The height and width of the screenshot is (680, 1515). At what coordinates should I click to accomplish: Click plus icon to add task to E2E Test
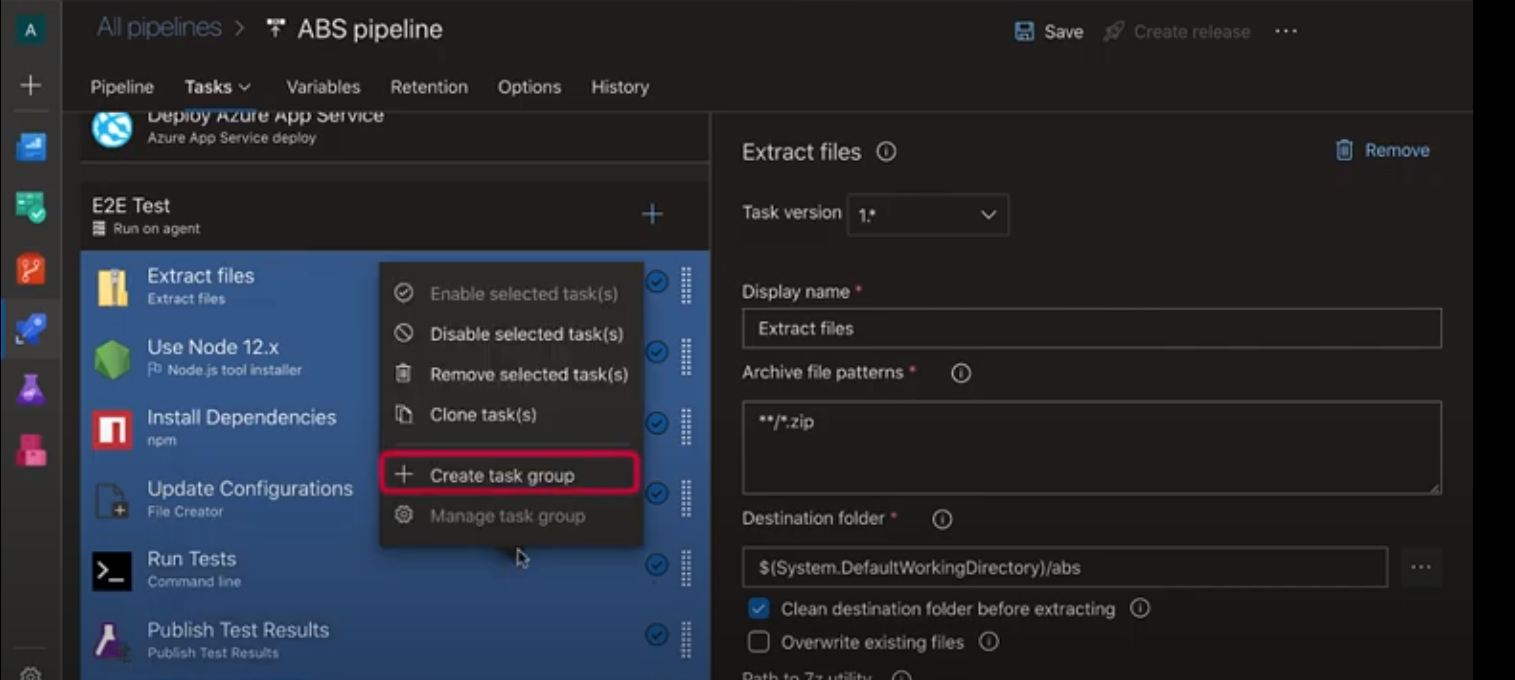(652, 214)
